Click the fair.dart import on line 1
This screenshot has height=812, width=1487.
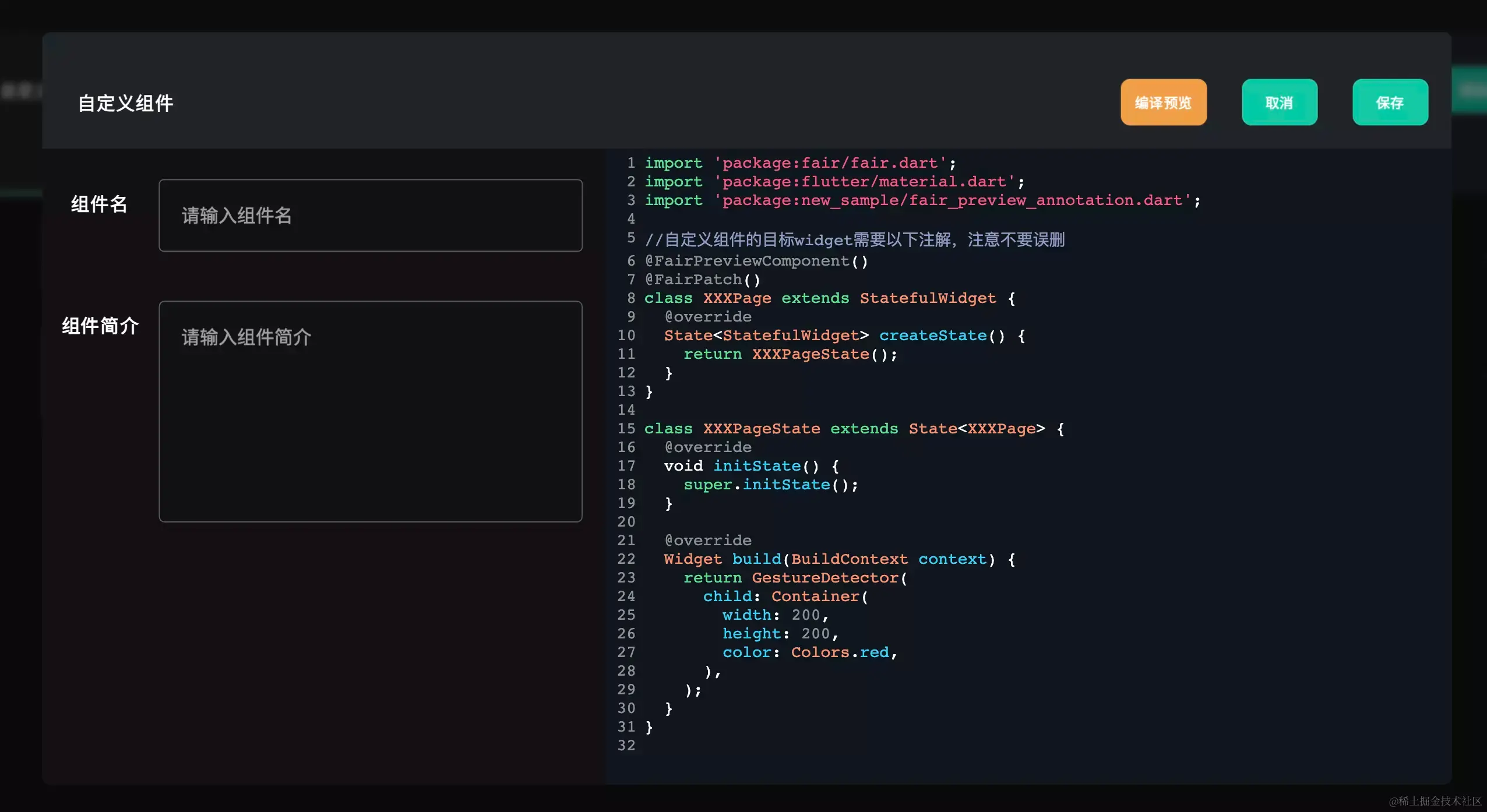coord(830,163)
